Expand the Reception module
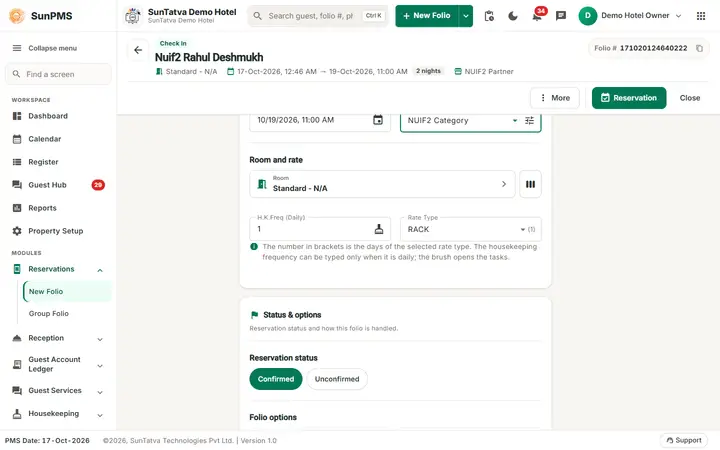 (100, 339)
